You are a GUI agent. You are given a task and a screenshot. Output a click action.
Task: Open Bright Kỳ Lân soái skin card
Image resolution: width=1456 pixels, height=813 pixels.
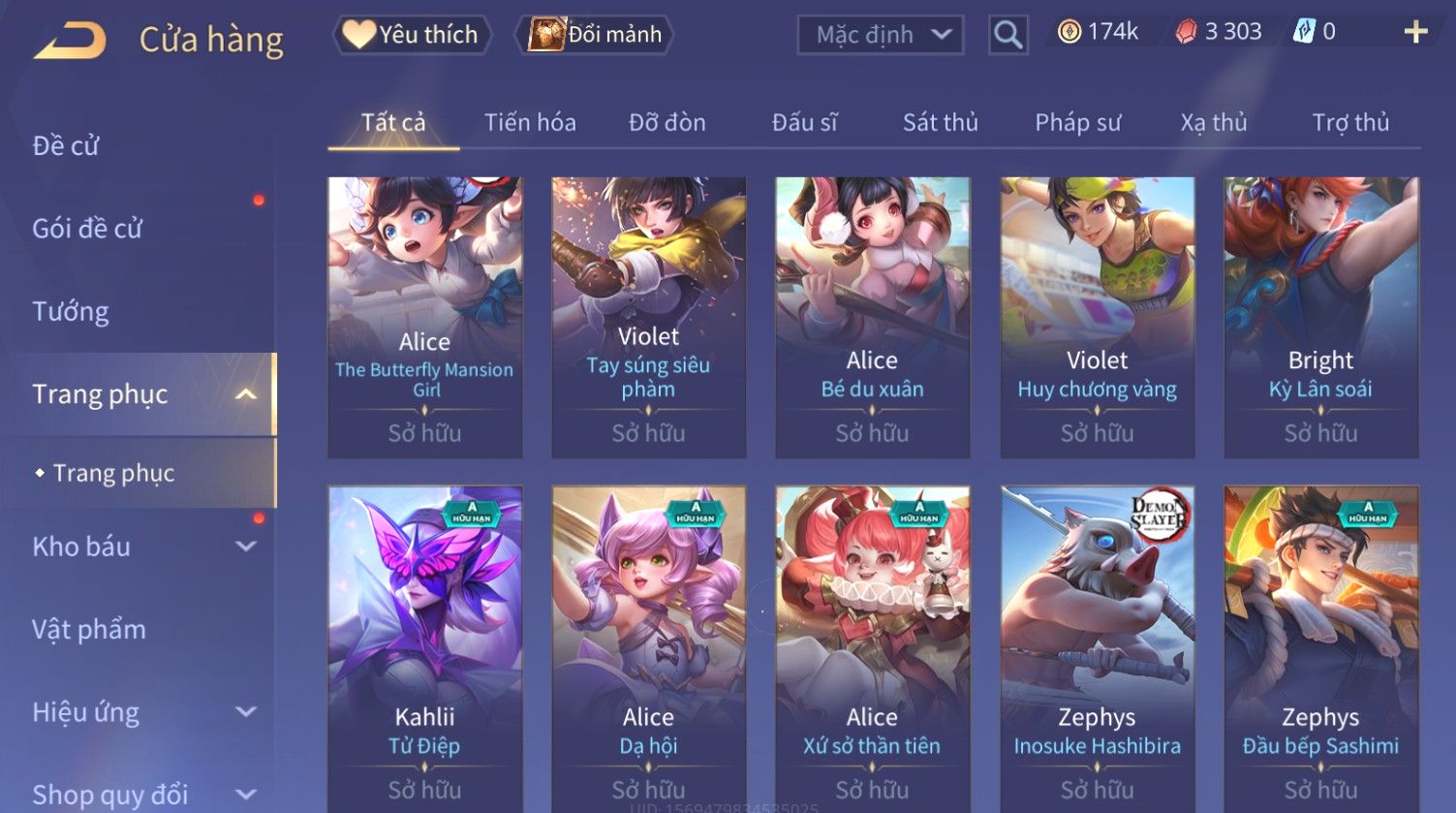click(1321, 317)
